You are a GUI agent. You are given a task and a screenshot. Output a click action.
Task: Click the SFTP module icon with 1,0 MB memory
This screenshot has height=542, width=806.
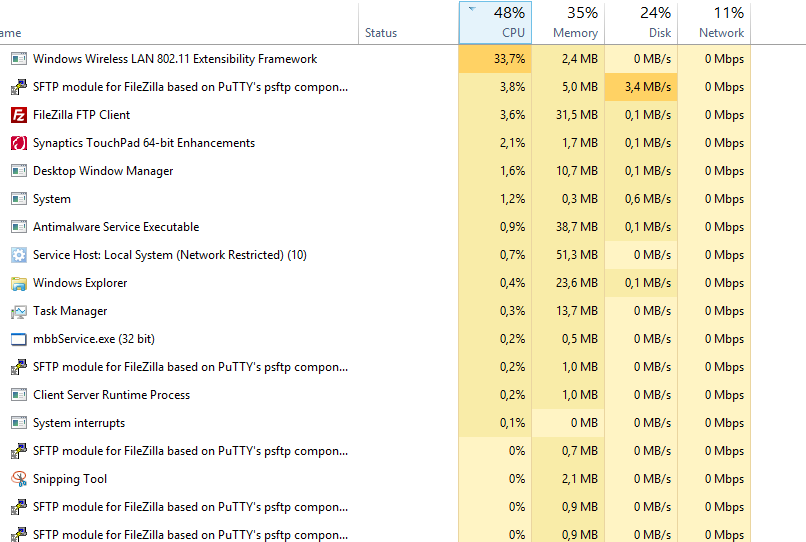(x=19, y=367)
